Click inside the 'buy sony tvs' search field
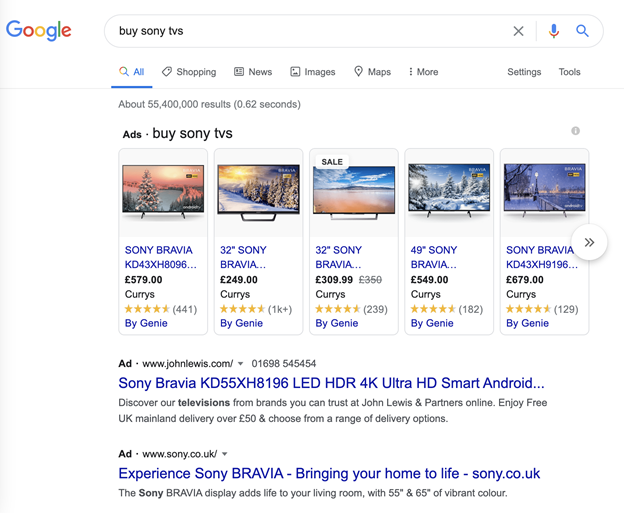The height and width of the screenshot is (513, 624). [310, 31]
